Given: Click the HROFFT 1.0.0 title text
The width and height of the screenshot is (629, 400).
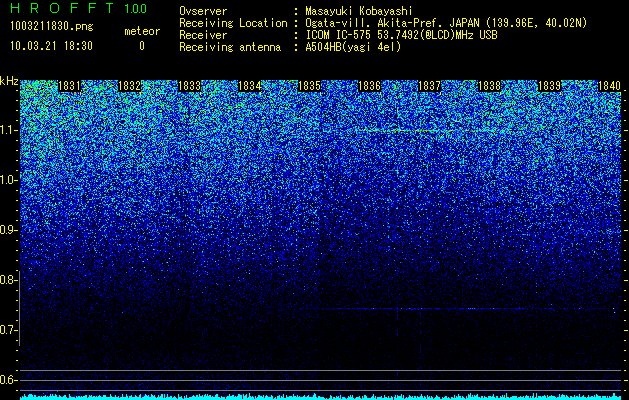Looking at the screenshot, I should (x=79, y=8).
